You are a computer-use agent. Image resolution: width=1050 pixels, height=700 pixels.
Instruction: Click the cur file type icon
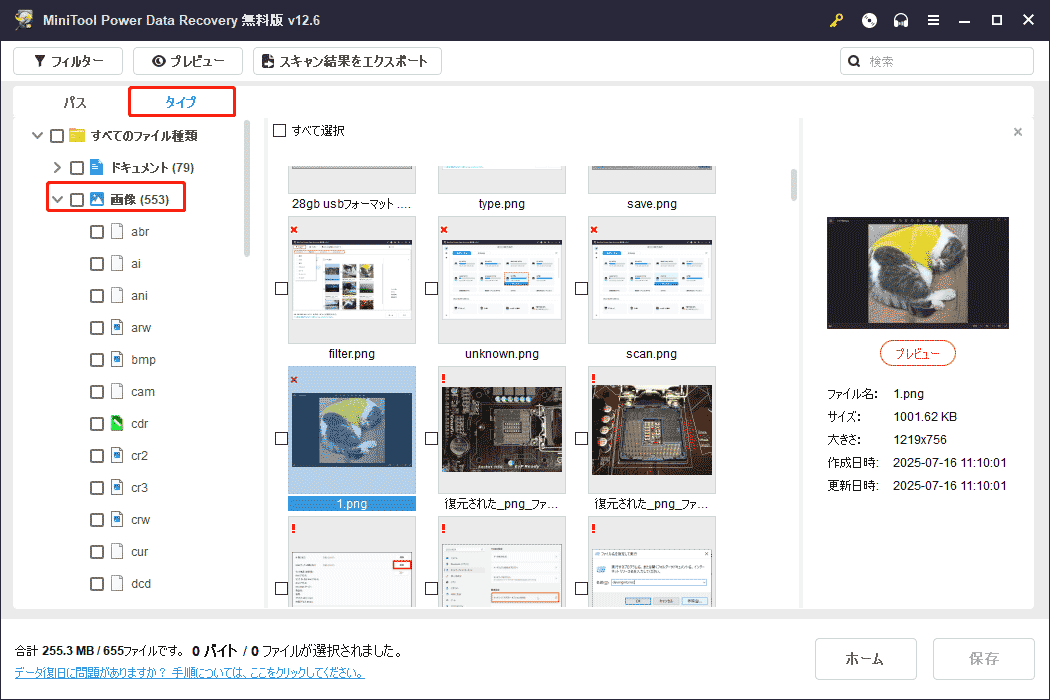tap(117, 551)
